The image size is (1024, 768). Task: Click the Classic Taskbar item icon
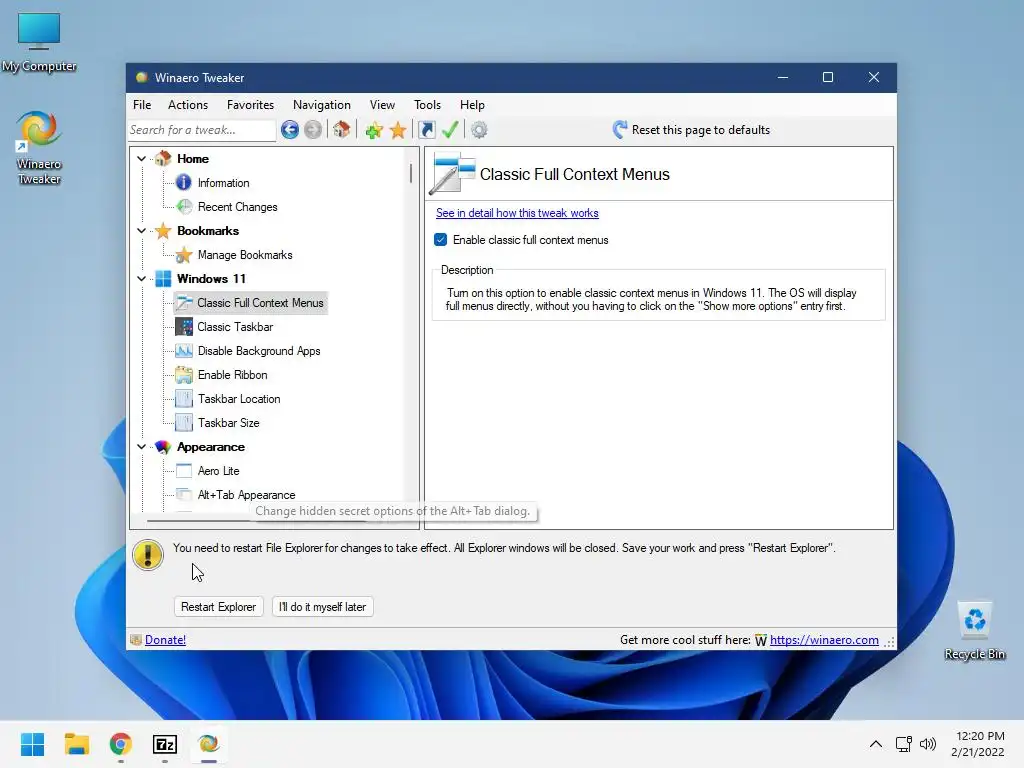click(184, 327)
